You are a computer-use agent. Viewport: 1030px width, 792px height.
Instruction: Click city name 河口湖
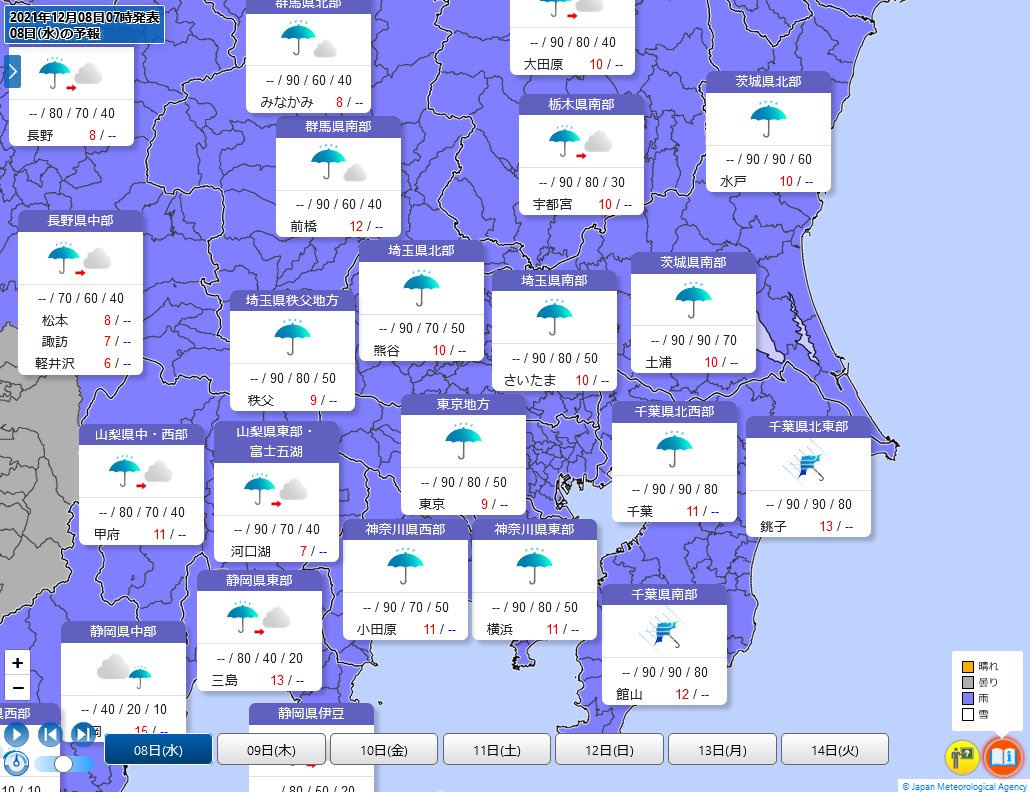tap(250, 551)
